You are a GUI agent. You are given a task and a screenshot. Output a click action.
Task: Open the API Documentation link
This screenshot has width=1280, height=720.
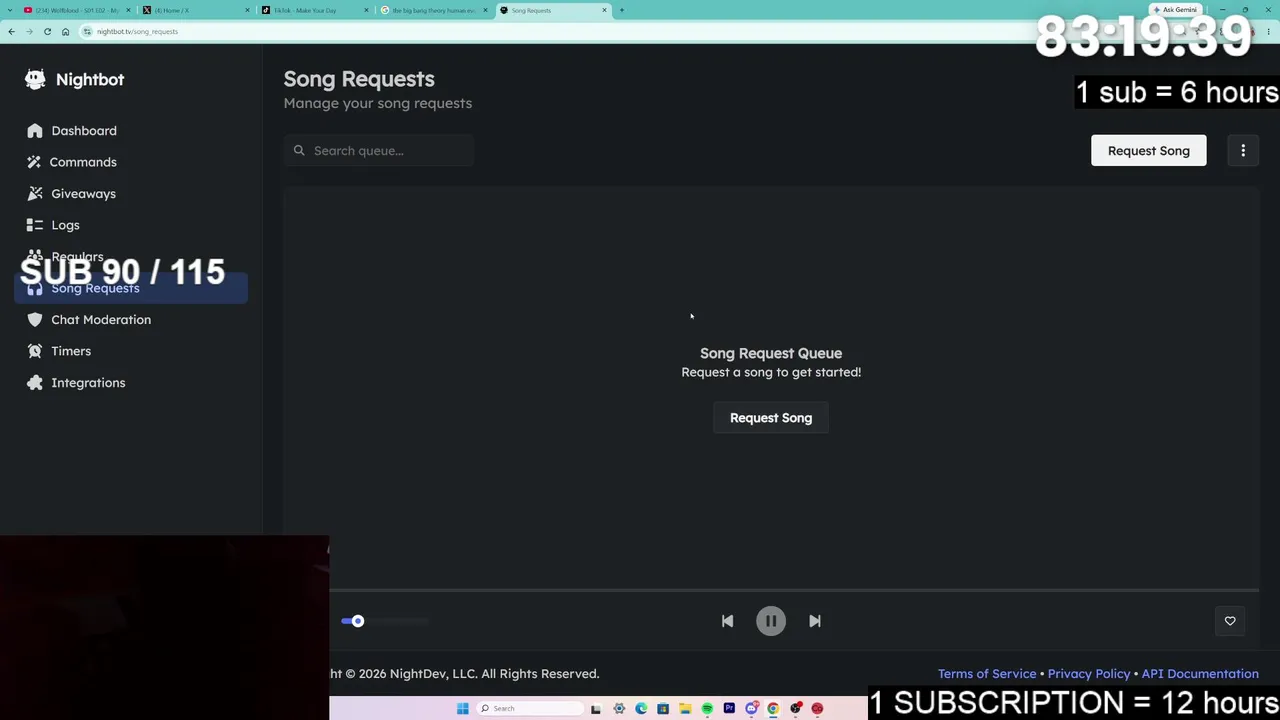[1200, 674]
